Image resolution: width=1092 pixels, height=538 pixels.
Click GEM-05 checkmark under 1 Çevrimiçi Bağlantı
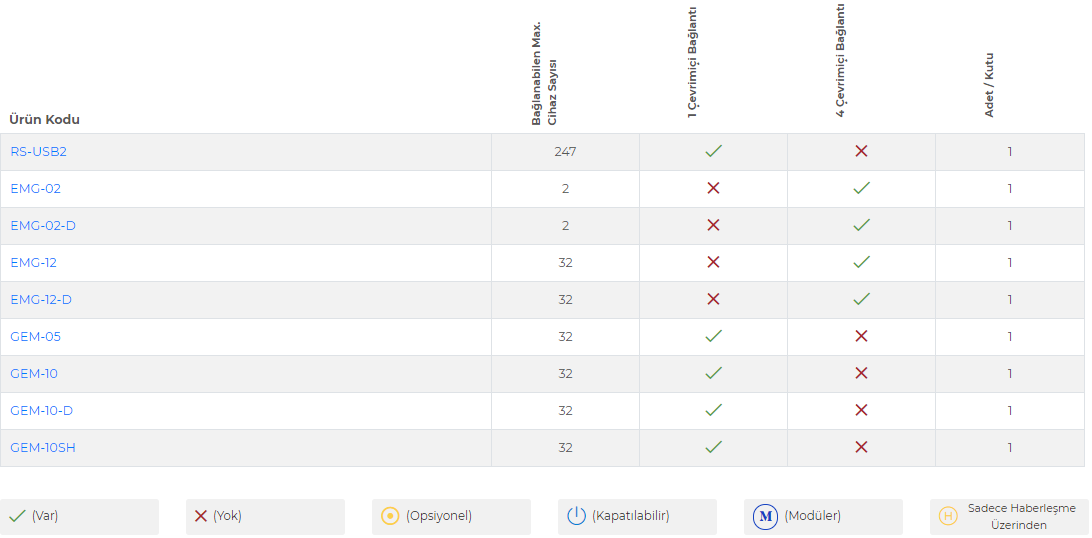(x=713, y=336)
